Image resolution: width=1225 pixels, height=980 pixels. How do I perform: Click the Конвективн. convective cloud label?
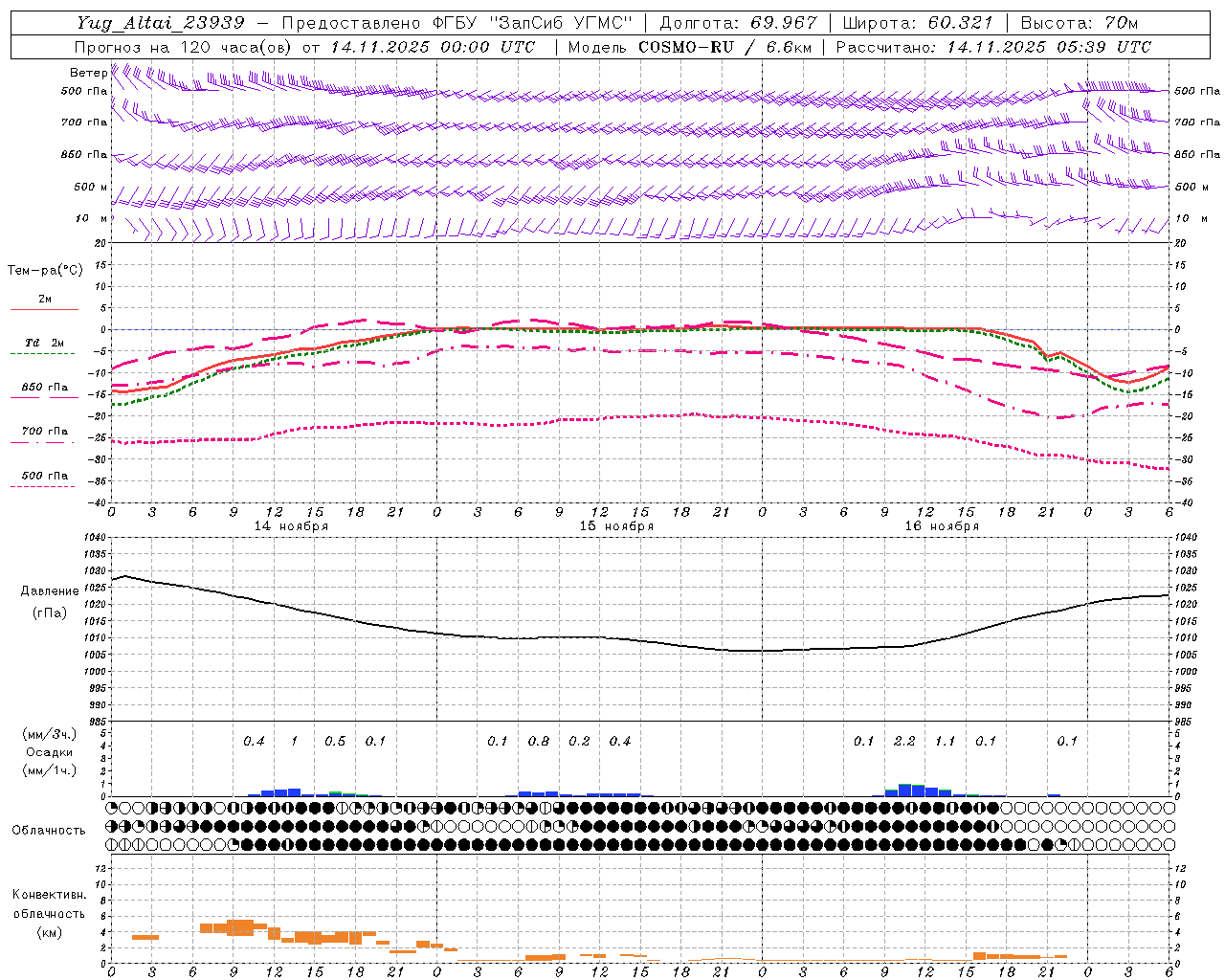point(49,895)
